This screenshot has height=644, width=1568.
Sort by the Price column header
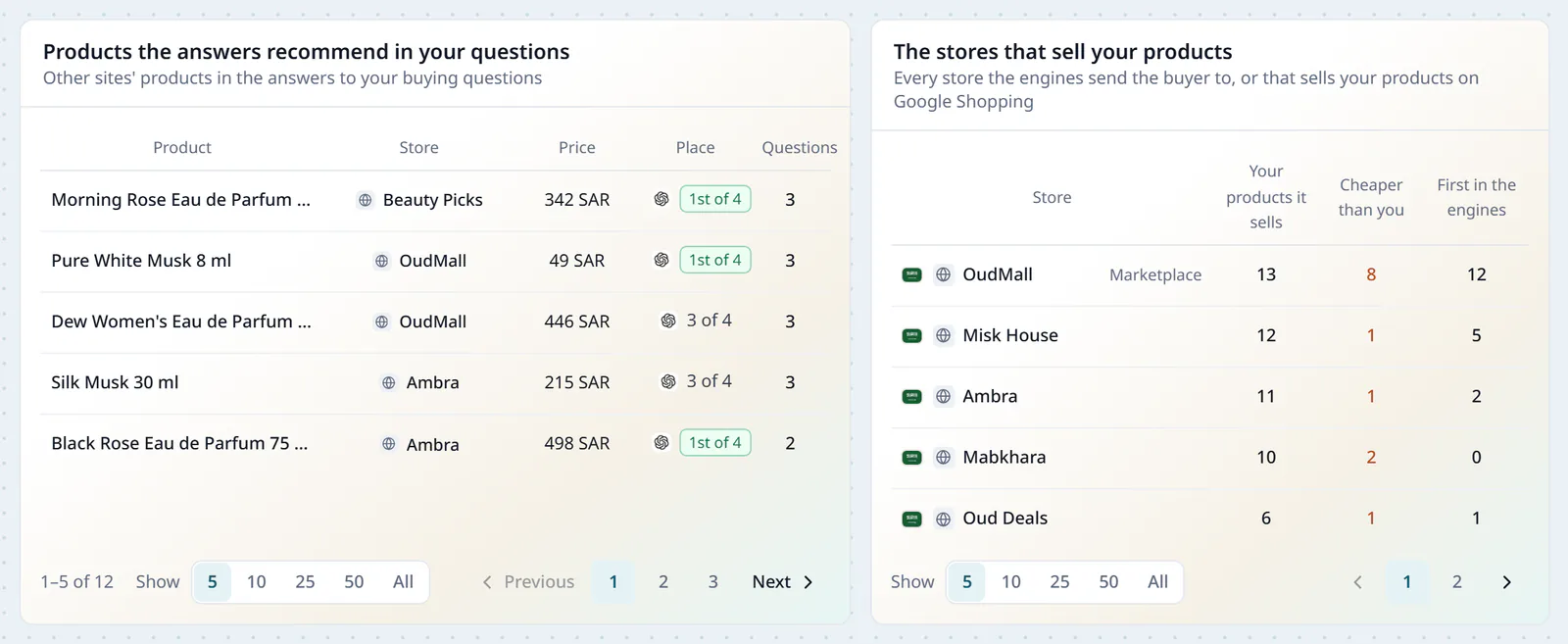point(577,148)
